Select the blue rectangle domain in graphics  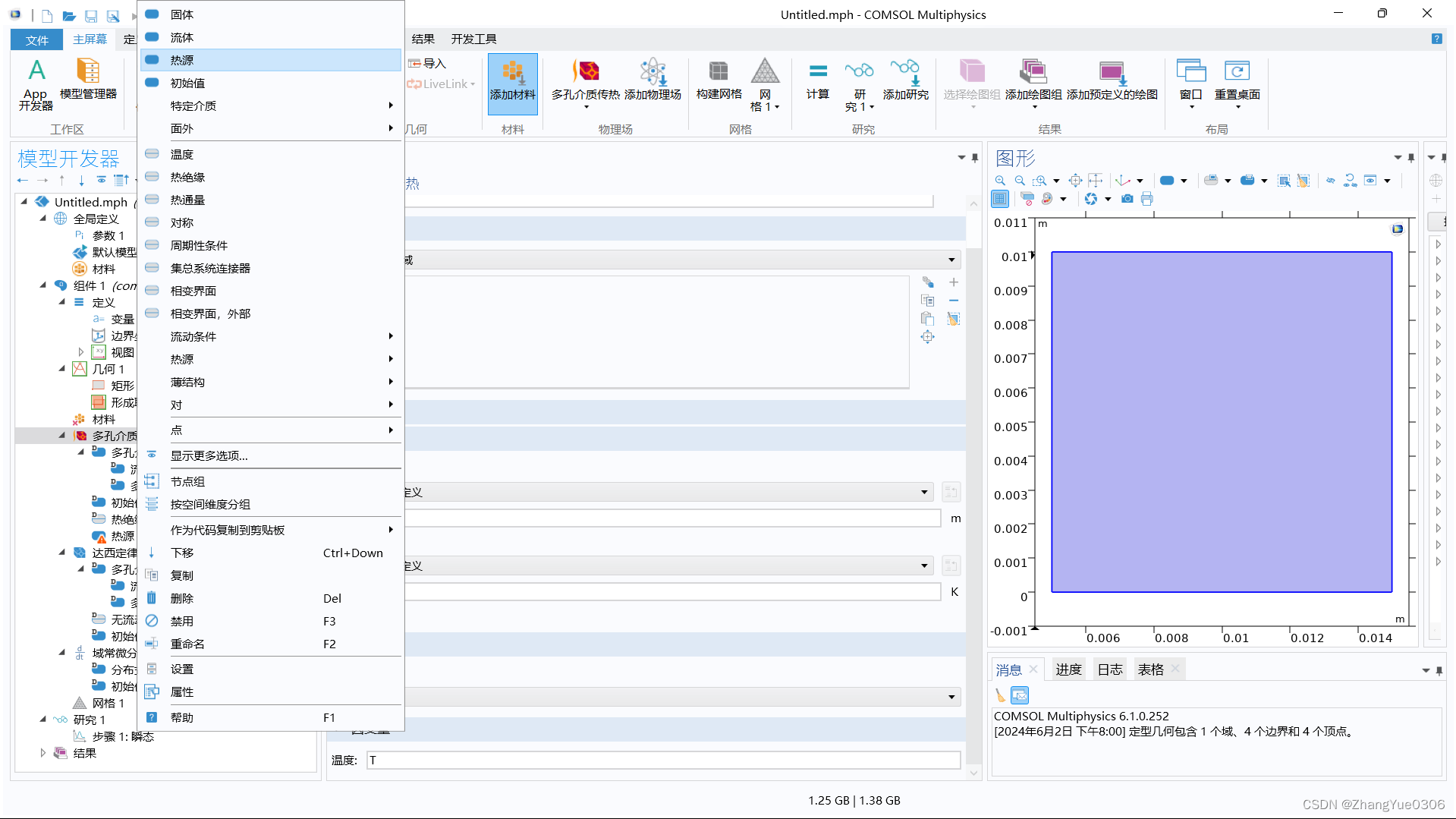click(x=1221, y=422)
